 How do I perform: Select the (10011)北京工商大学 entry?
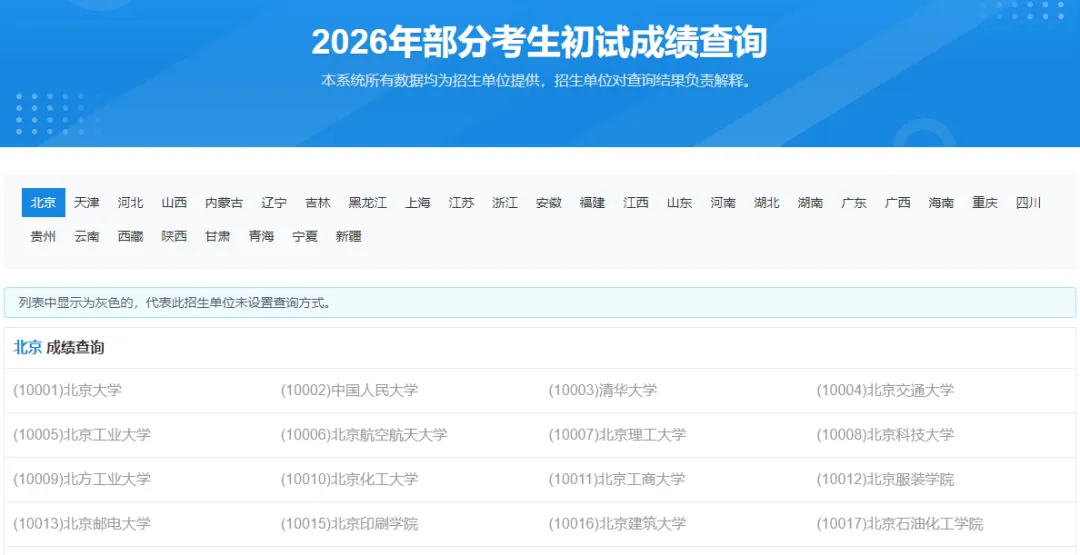click(617, 479)
